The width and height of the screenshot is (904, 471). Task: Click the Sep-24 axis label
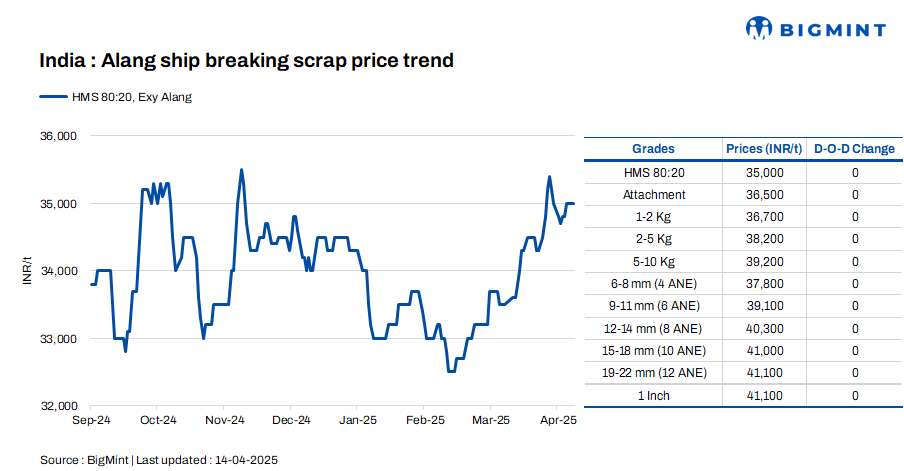[x=92, y=421]
